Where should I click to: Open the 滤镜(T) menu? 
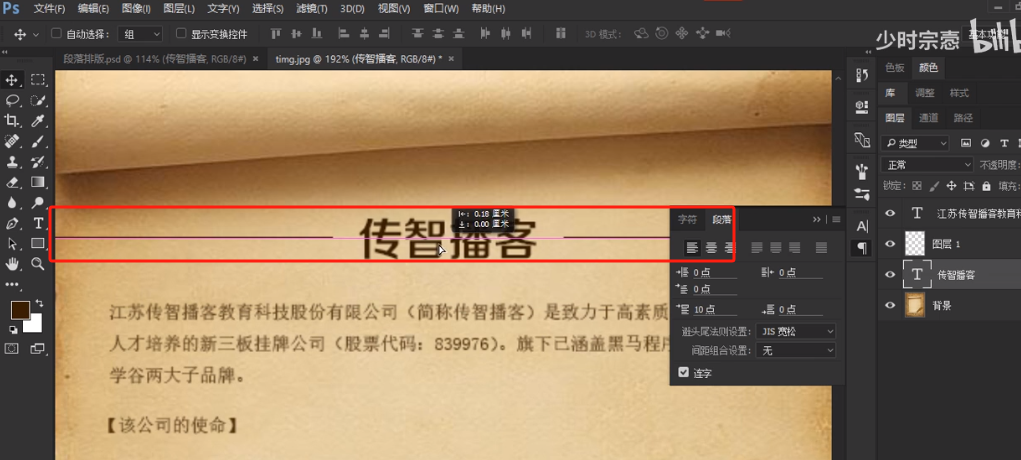point(312,9)
